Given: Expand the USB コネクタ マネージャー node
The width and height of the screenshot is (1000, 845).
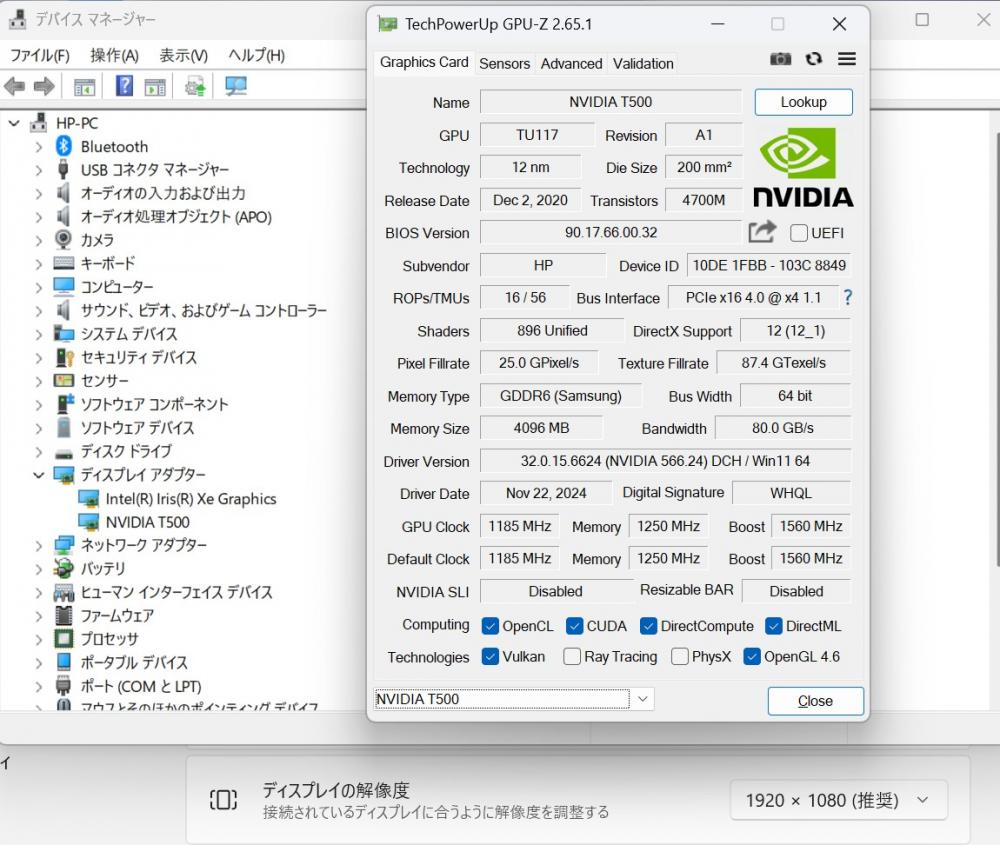Looking at the screenshot, I should (39, 170).
